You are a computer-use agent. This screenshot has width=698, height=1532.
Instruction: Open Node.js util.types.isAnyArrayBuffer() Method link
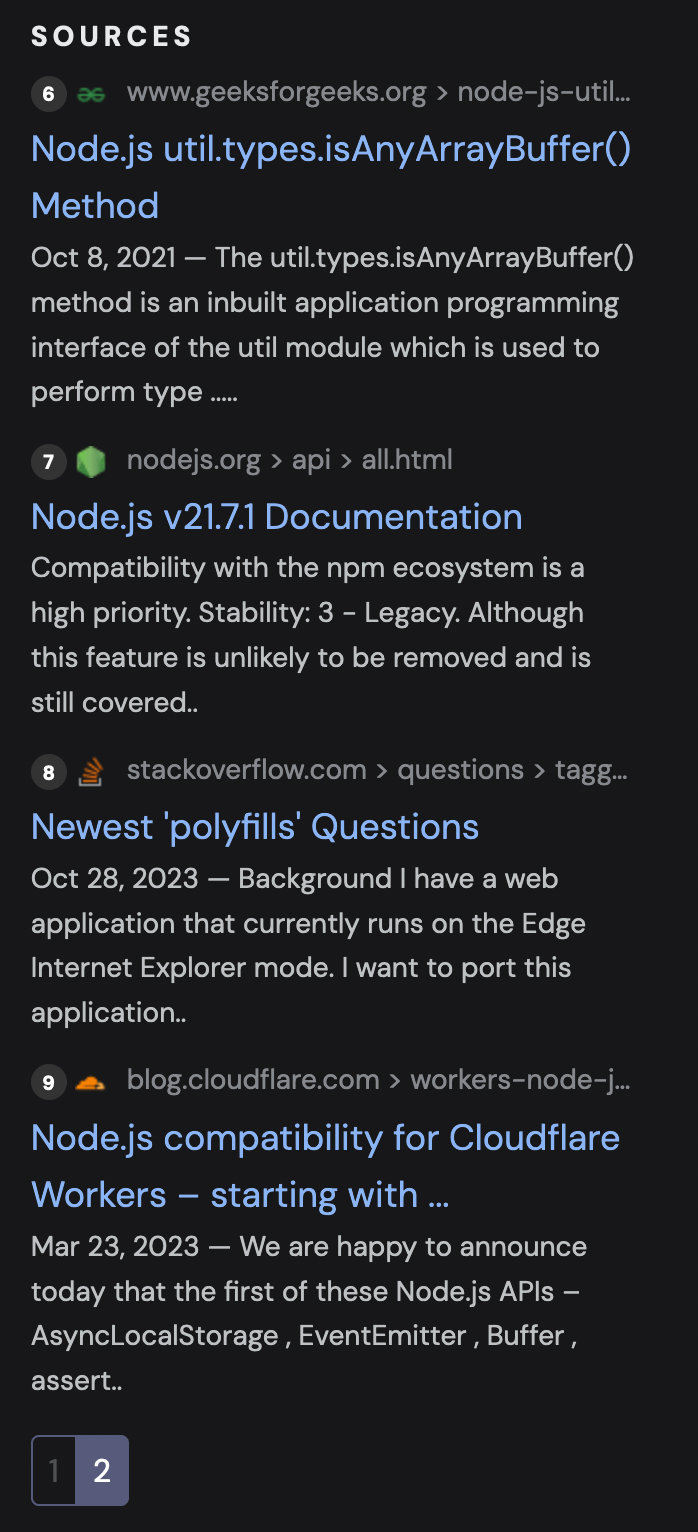pos(331,177)
